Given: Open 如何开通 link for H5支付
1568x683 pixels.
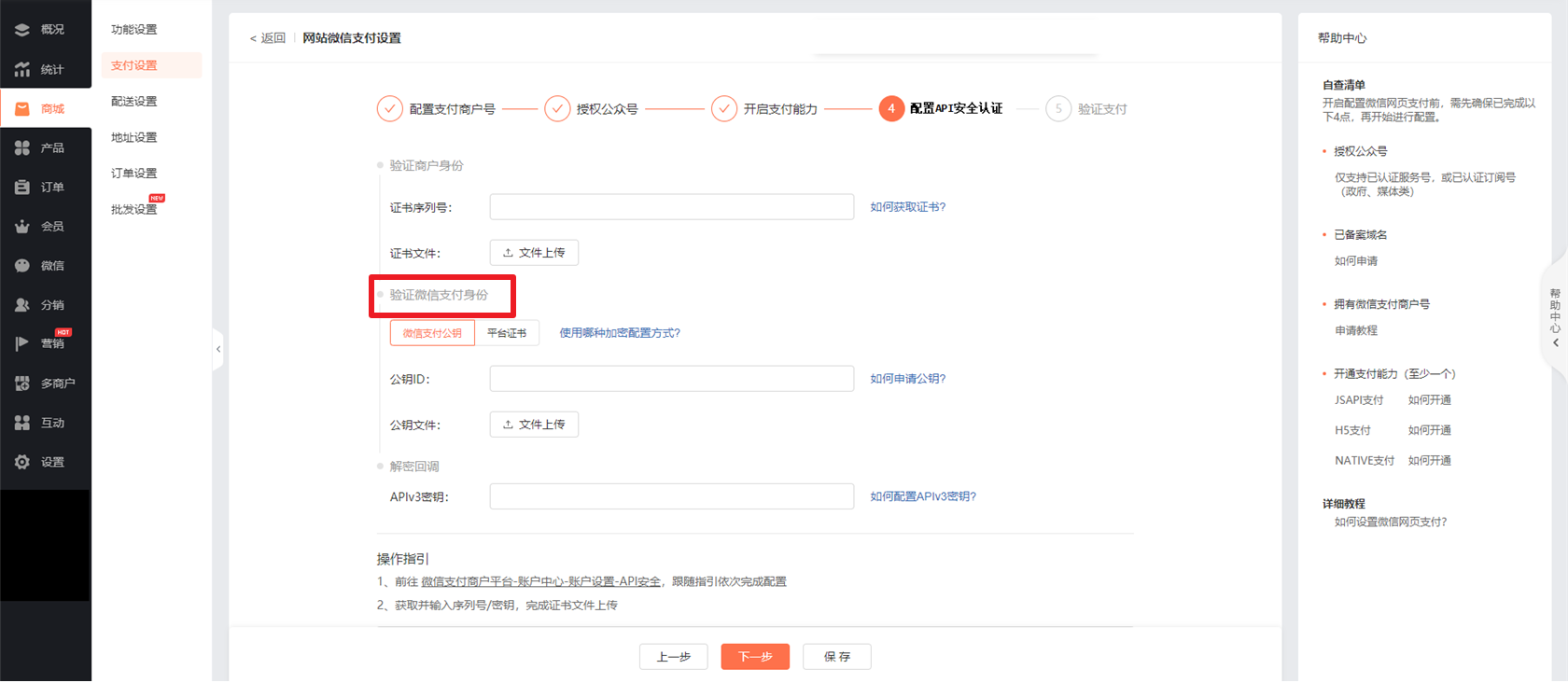Looking at the screenshot, I should tap(1430, 430).
